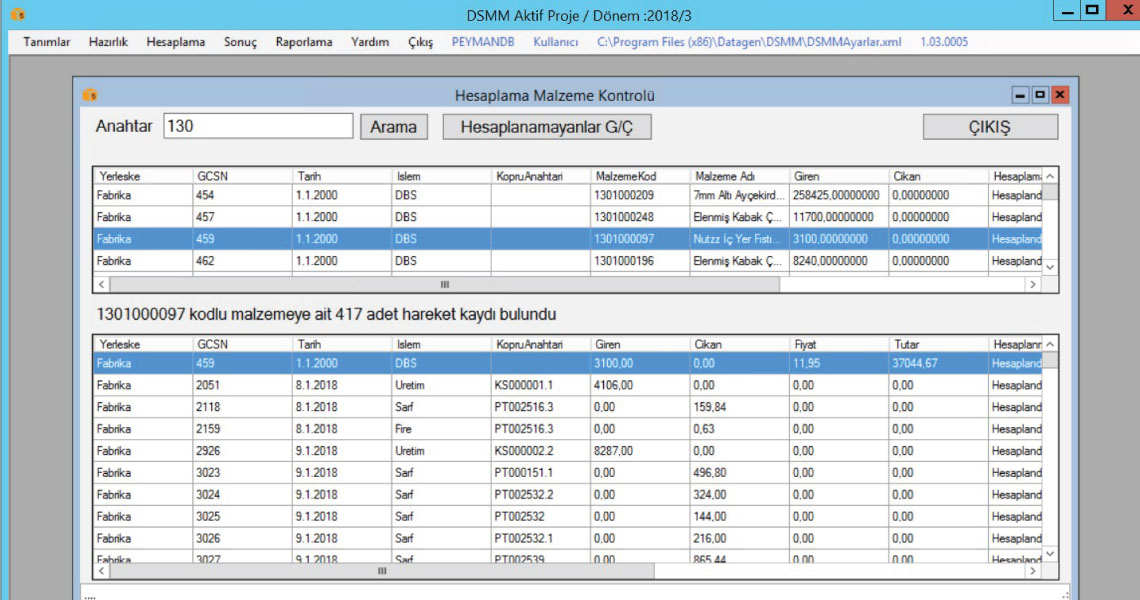The height and width of the screenshot is (600, 1140).
Task: Close the Hesaplama Malzeme Kontrolü window
Action: [1060, 95]
